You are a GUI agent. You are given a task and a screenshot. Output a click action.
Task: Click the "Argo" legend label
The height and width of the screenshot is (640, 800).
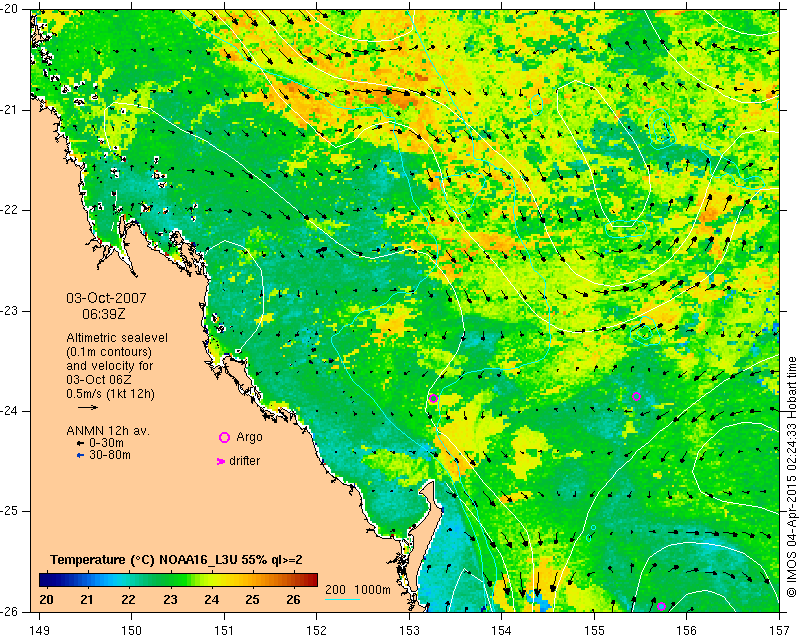[249, 437]
